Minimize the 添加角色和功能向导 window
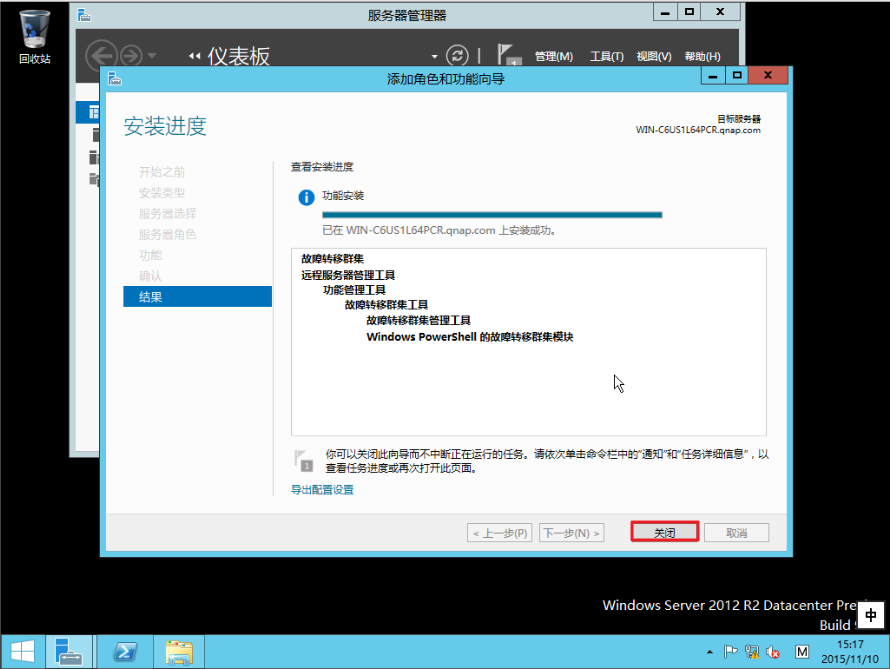890x669 pixels. [713, 75]
